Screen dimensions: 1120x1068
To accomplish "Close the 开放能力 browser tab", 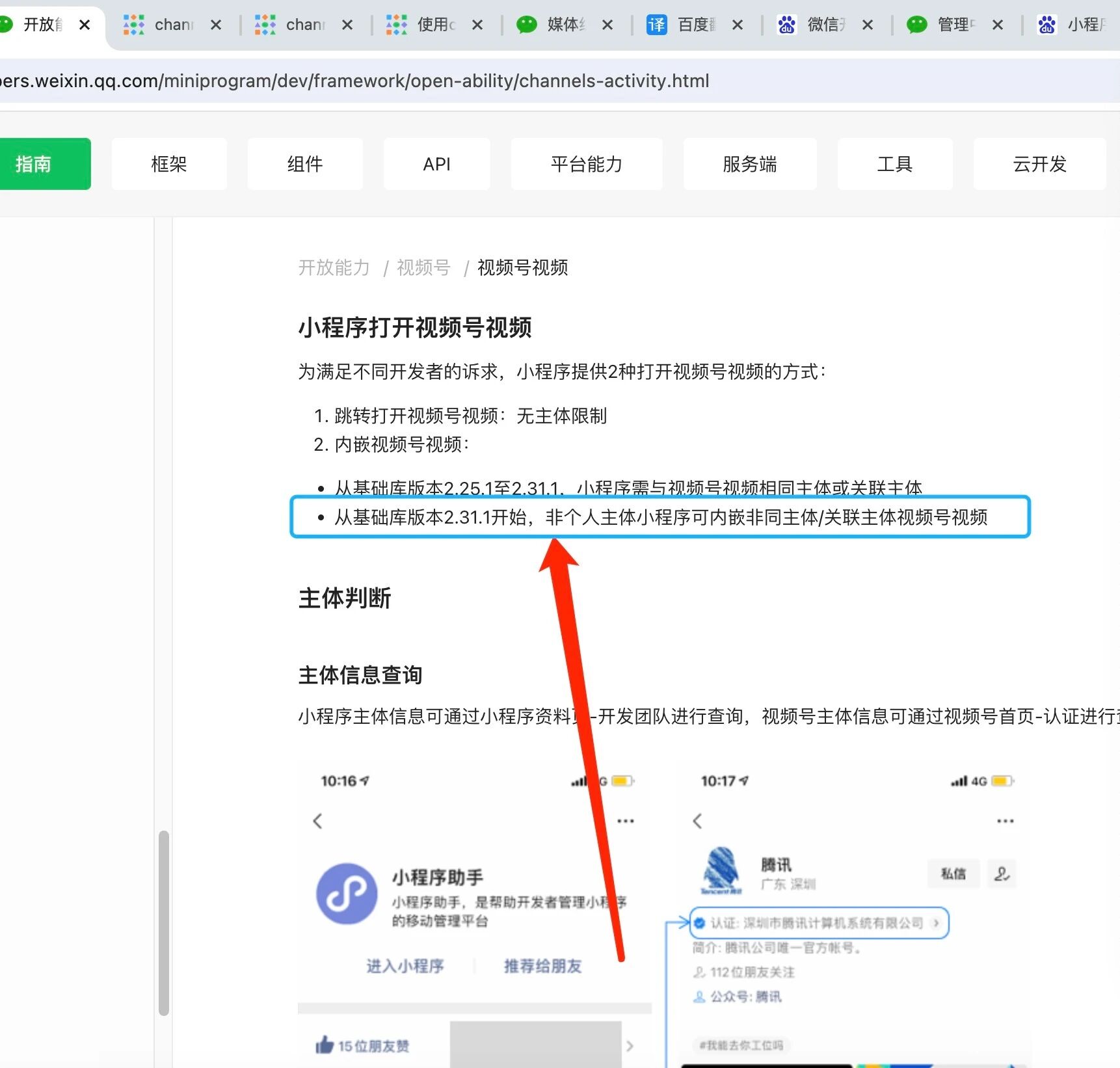I will pos(85,25).
